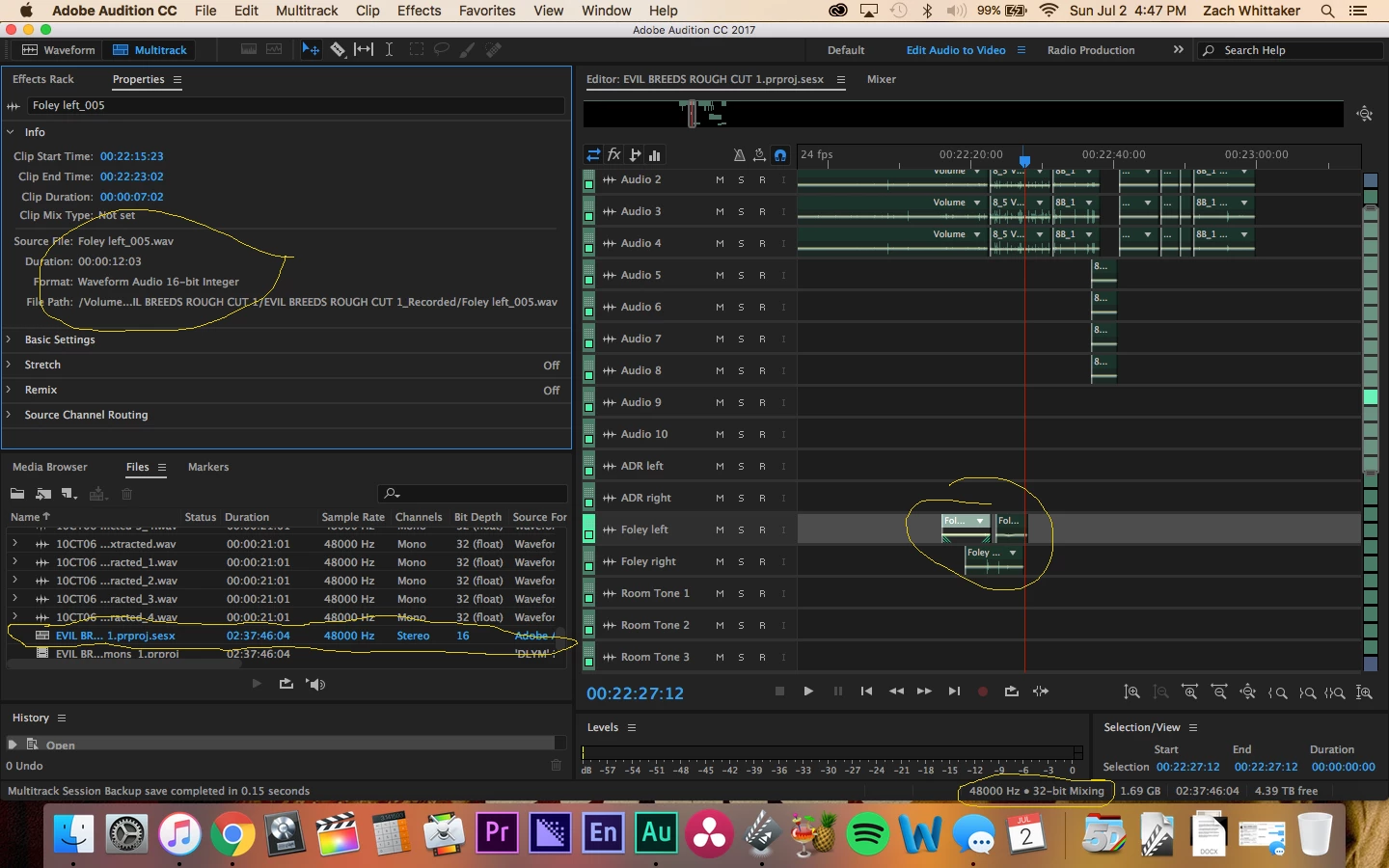Image resolution: width=1389 pixels, height=868 pixels.
Task: Click the New File icon in Files panel
Action: (68, 494)
